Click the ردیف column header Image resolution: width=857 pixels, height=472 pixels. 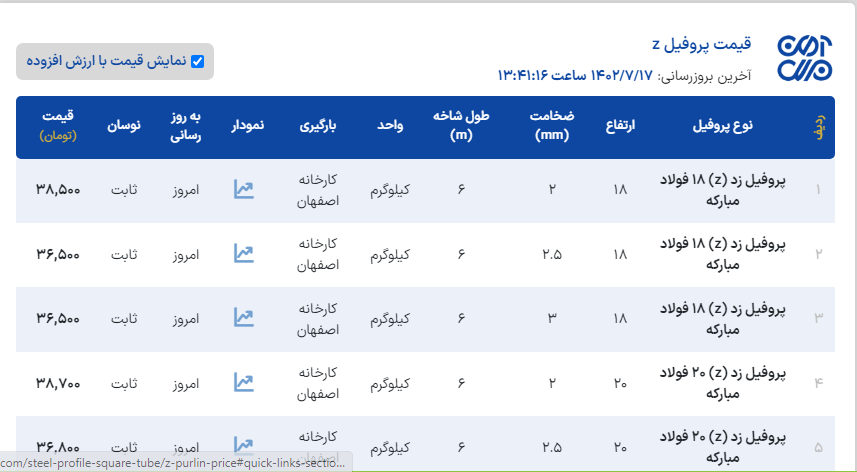[x=820, y=126]
